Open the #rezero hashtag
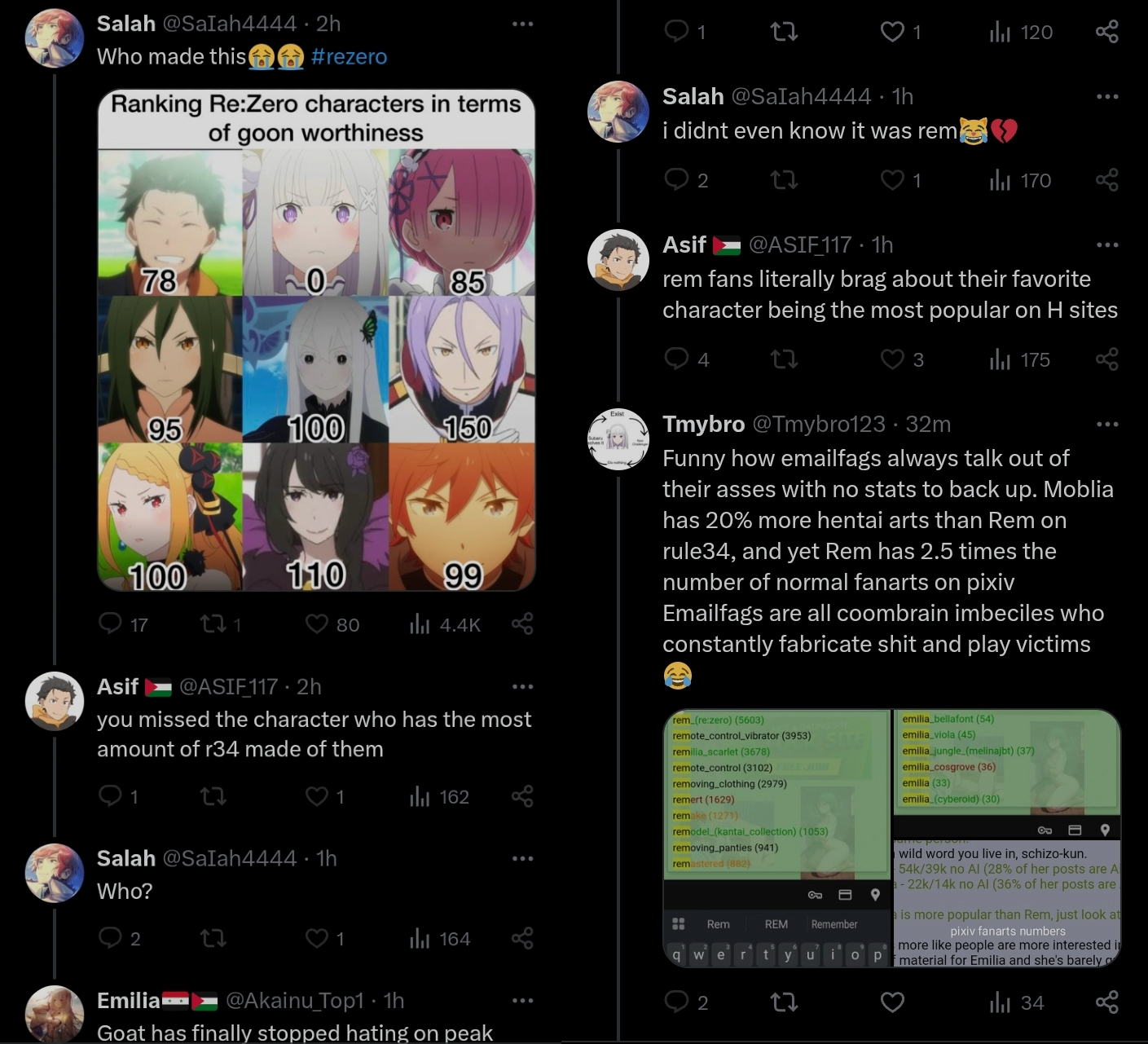This screenshot has height=1044, width=1148. pos(349,56)
